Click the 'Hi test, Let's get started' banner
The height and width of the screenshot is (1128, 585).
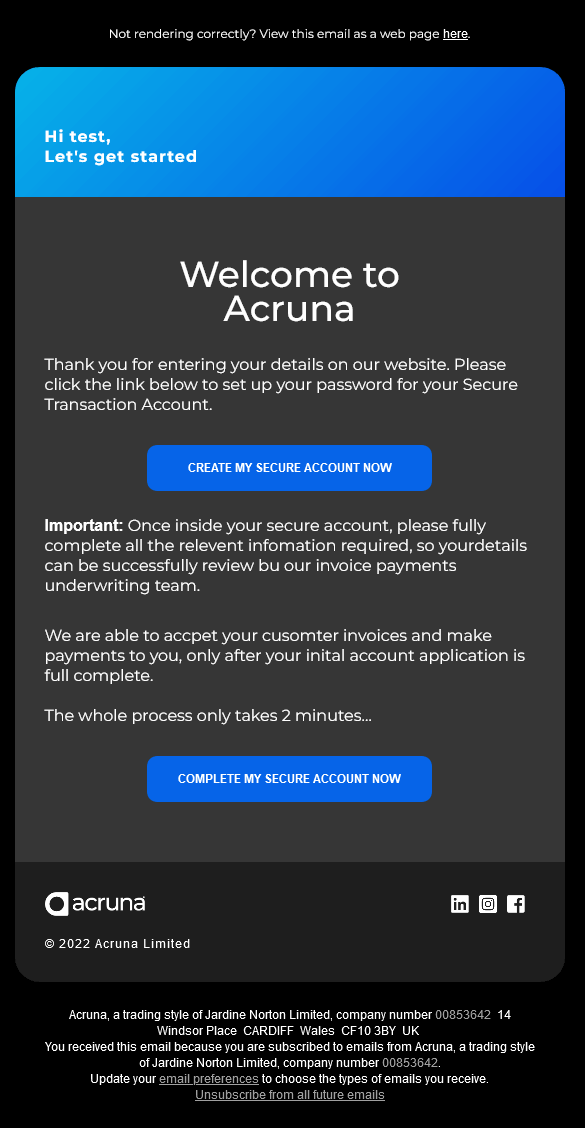(120, 145)
